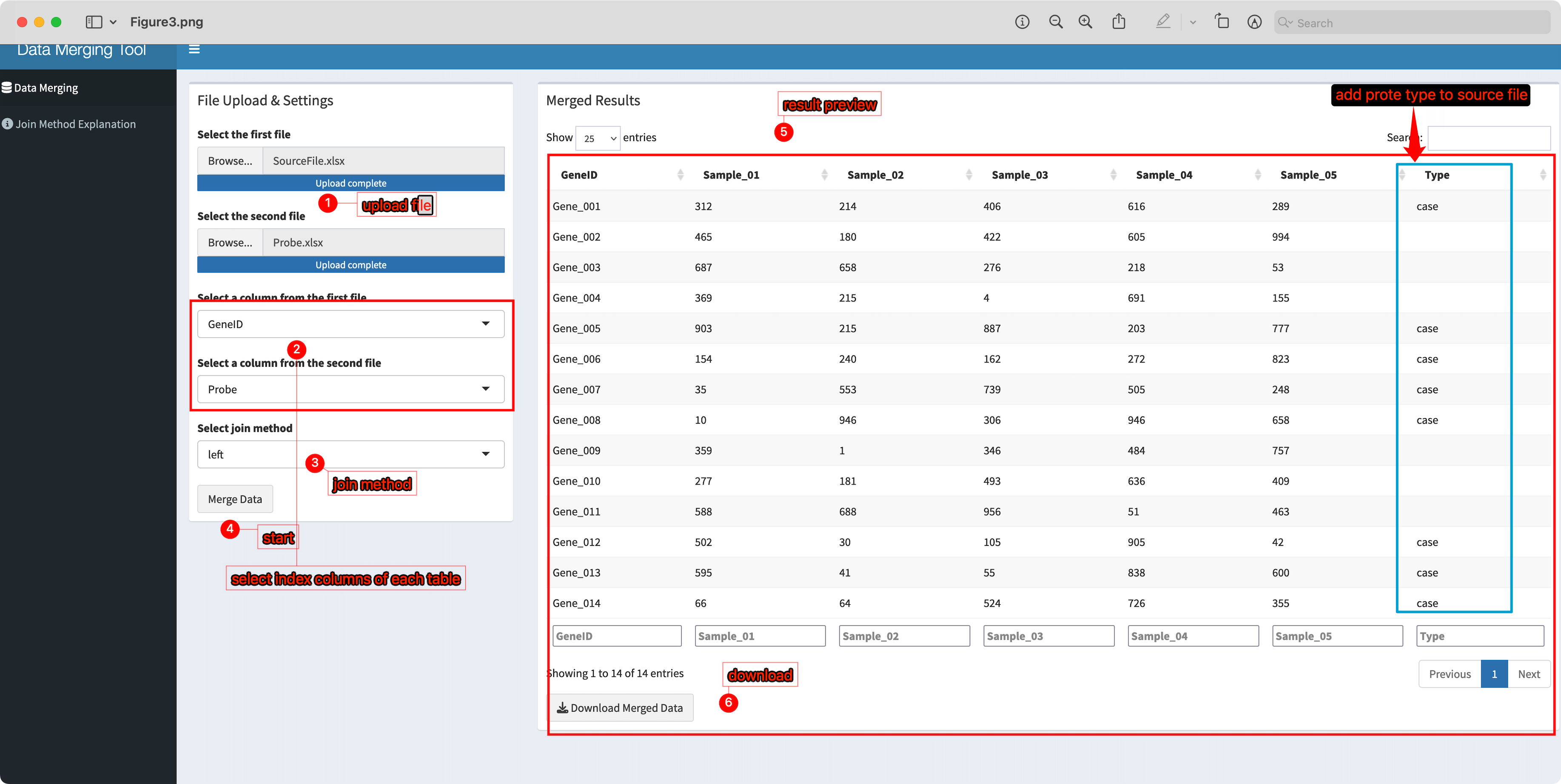Select the markup pencil icon
This screenshot has height=784, width=1561.
1162,23
